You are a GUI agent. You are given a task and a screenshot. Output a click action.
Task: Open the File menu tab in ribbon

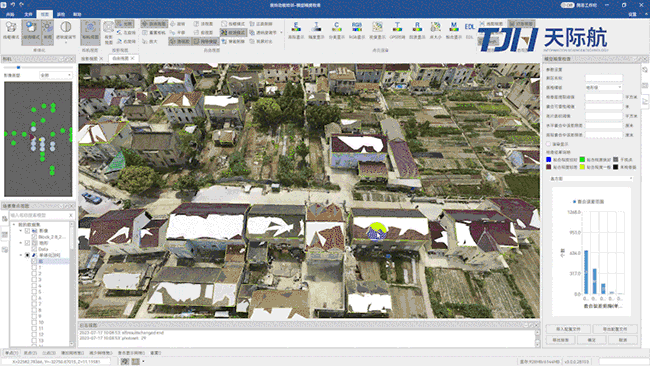point(28,14)
